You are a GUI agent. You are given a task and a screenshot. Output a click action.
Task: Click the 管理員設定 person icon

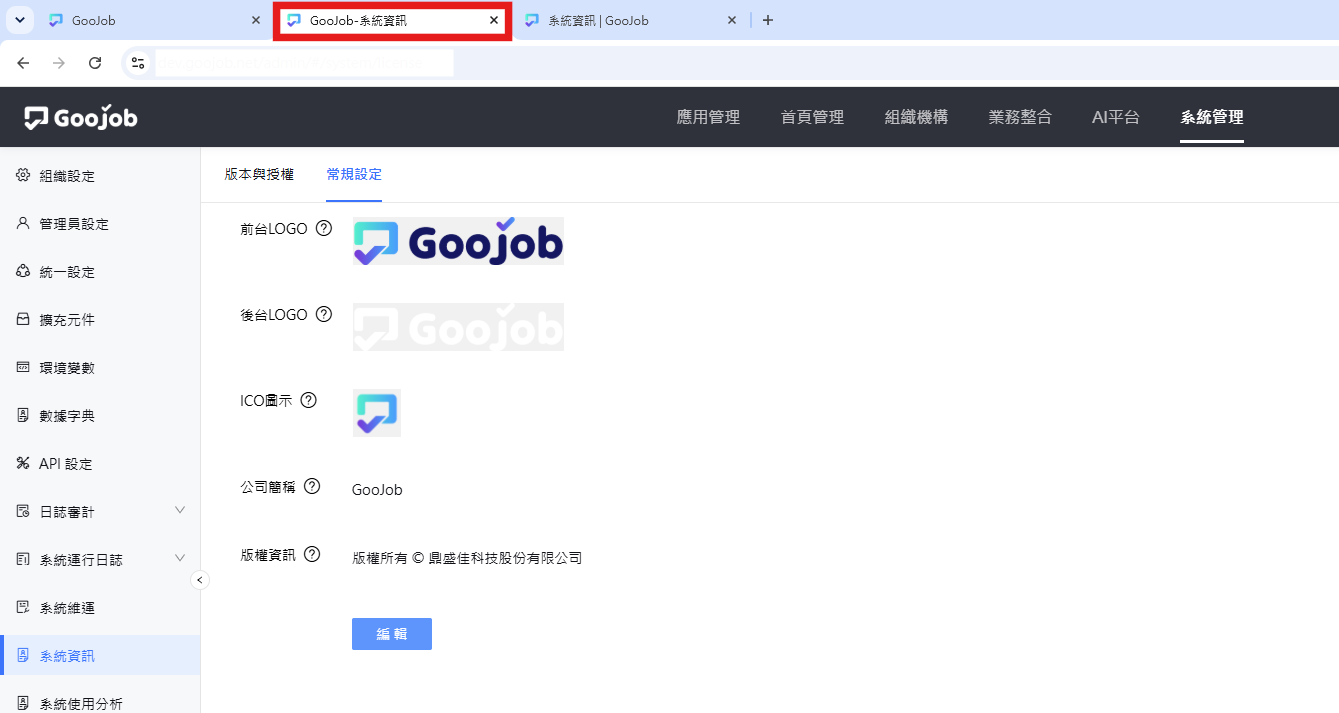click(23, 224)
